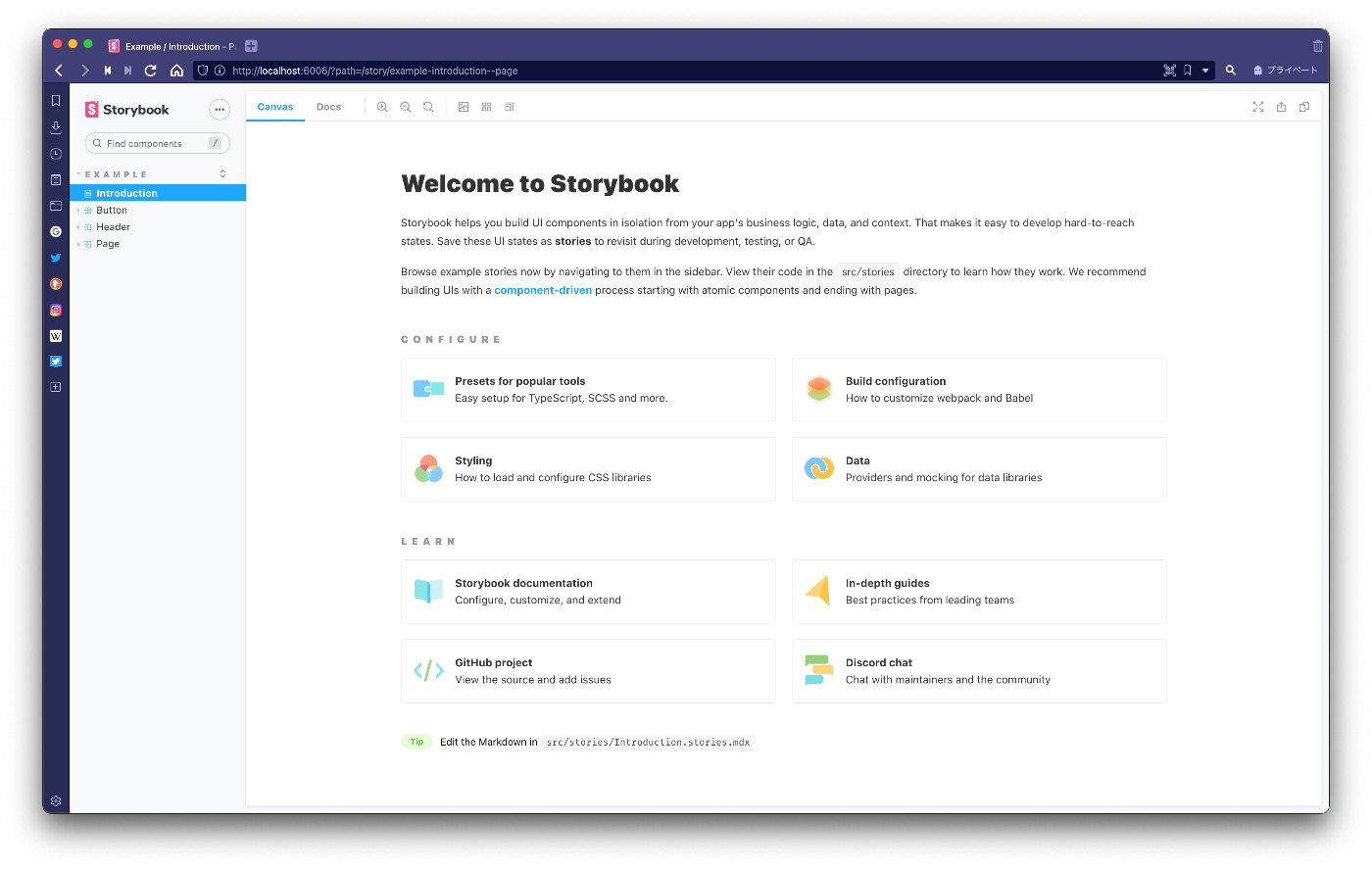Viewport: 1372px width, 870px height.
Task: Toggle expand-all arrows beside EXAMPLE heading
Action: coord(222,173)
